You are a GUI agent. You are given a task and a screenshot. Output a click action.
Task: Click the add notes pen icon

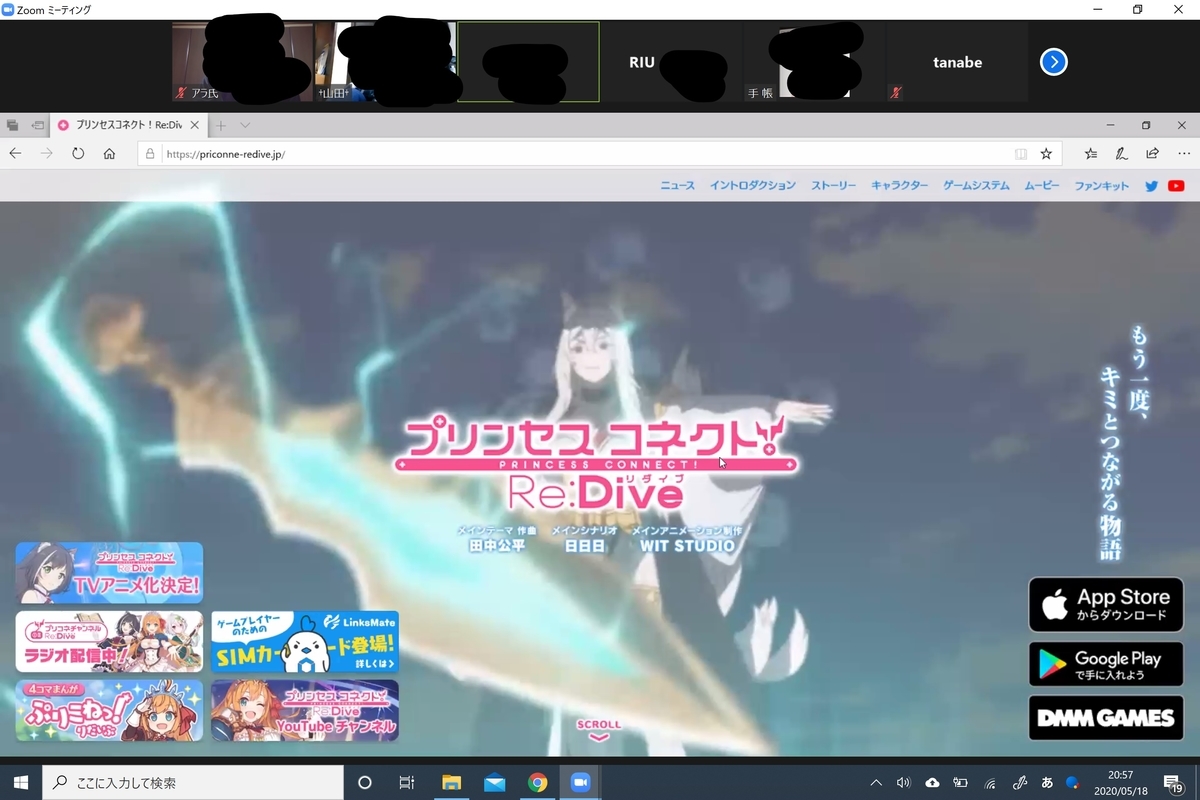coord(1122,154)
